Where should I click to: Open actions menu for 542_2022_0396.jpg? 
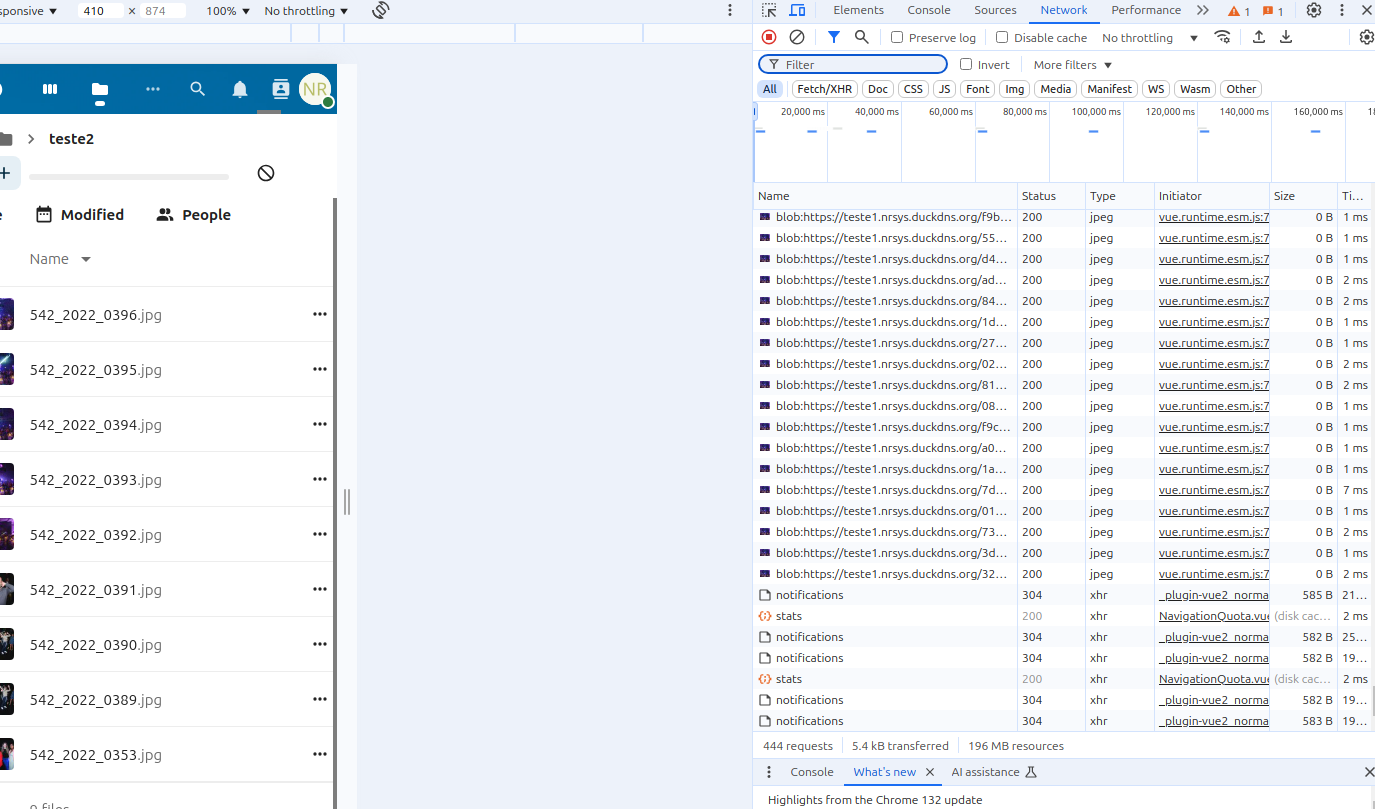tap(320, 314)
